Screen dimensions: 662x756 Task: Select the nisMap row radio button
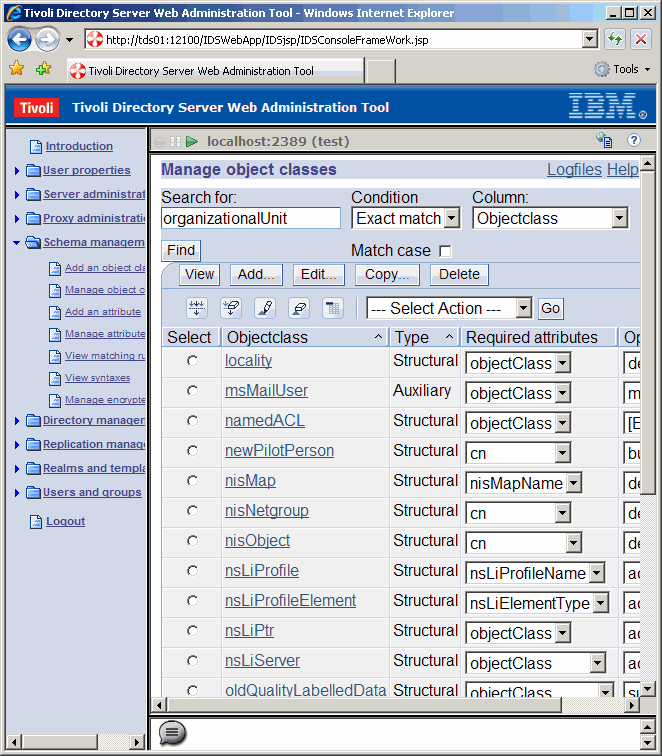(x=192, y=481)
